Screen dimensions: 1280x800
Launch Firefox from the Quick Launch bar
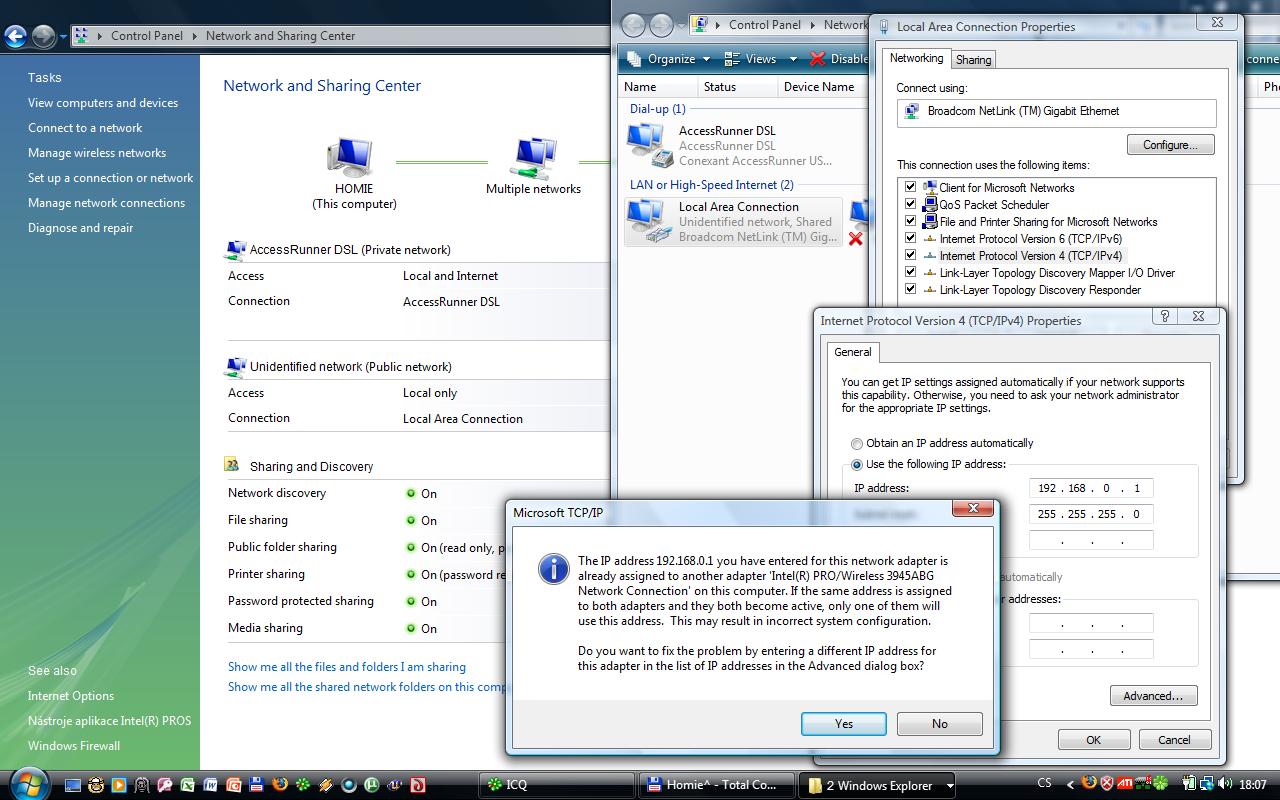[x=279, y=785]
